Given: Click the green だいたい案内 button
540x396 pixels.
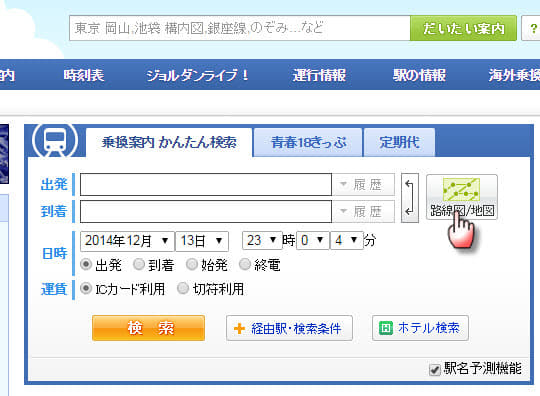Looking at the screenshot, I should pos(464,28).
